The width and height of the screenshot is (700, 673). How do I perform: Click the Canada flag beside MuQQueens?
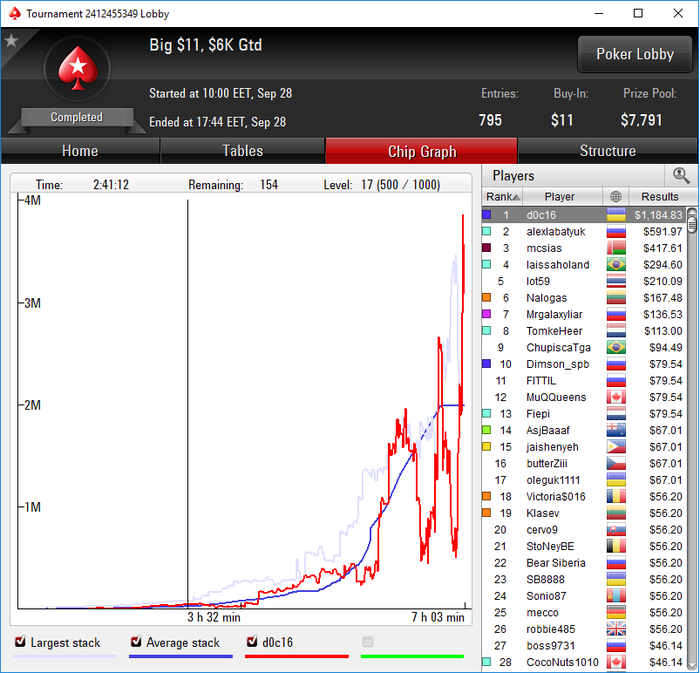click(x=616, y=397)
